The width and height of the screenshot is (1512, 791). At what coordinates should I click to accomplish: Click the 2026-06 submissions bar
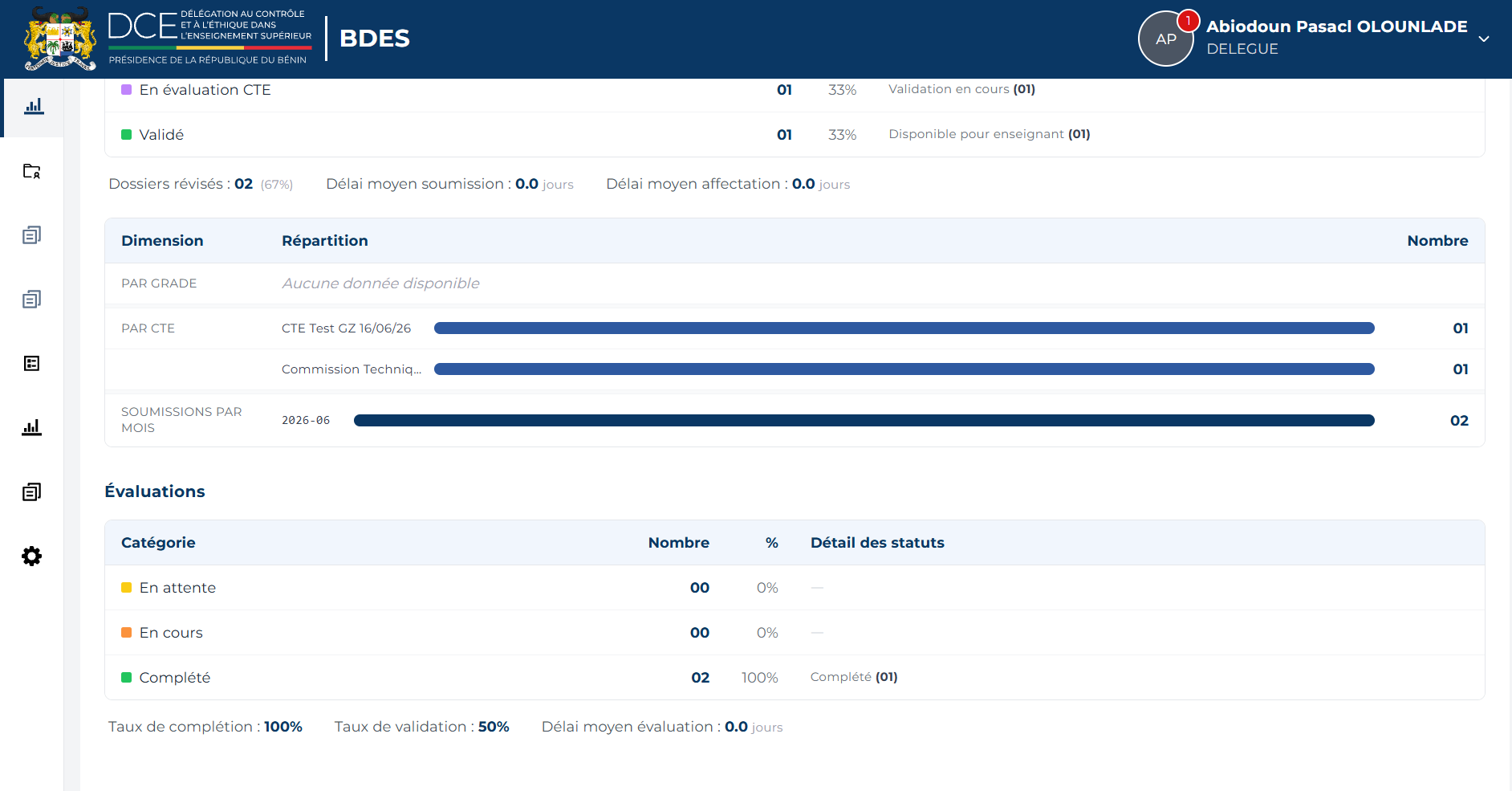click(x=864, y=421)
